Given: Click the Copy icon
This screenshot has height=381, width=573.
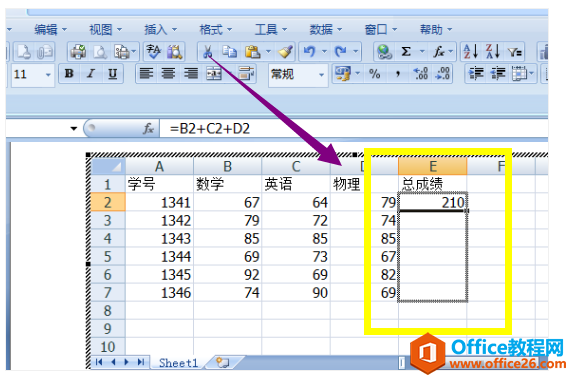Looking at the screenshot, I should pyautogui.click(x=230, y=52).
